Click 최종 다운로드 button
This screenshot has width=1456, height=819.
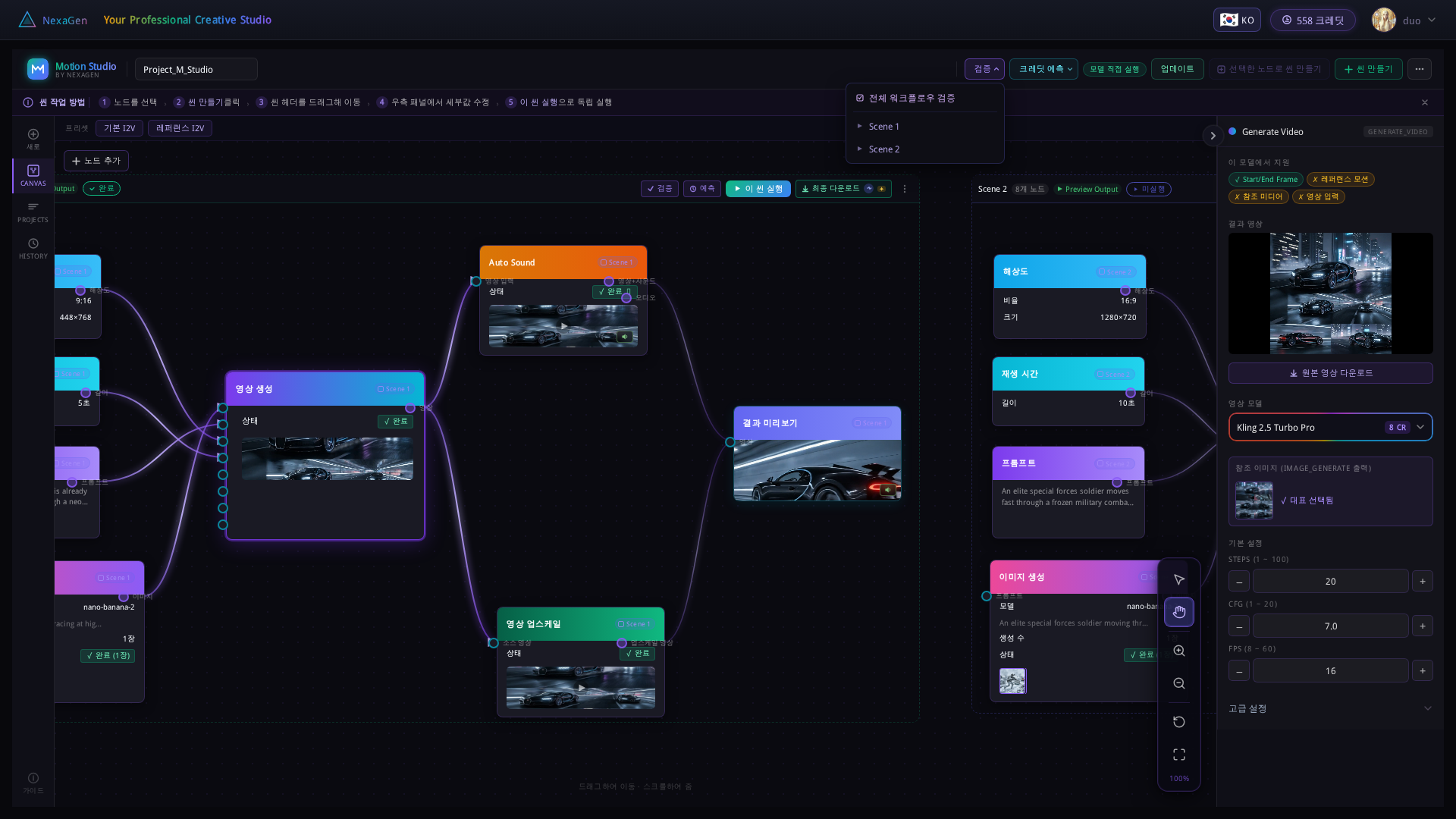pyautogui.click(x=843, y=189)
